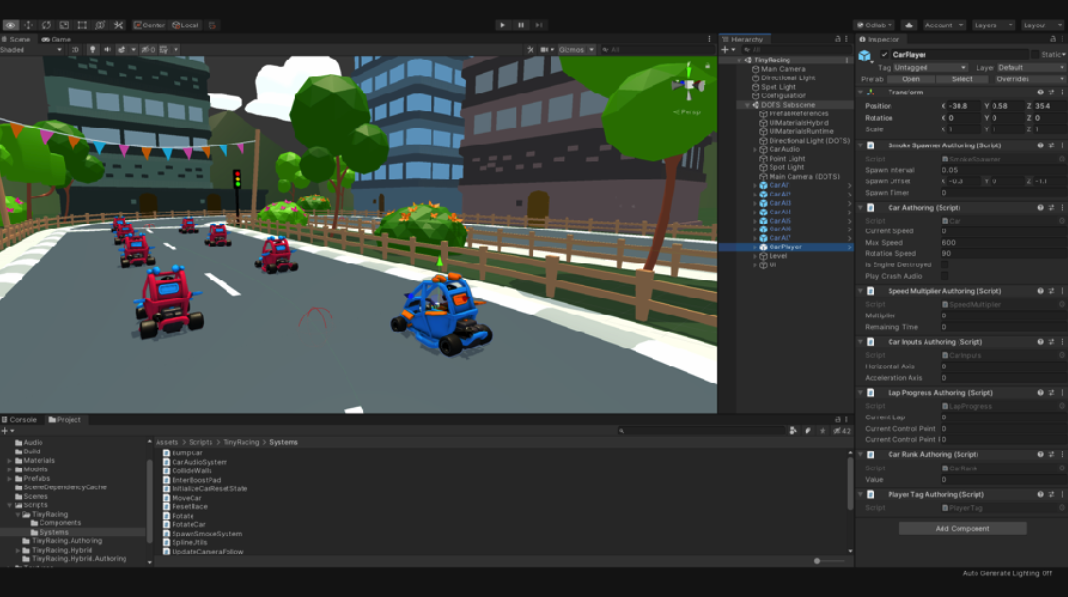Screen dimensions: 1068x597
Task: Click the prefab Open button
Action: click(910, 78)
